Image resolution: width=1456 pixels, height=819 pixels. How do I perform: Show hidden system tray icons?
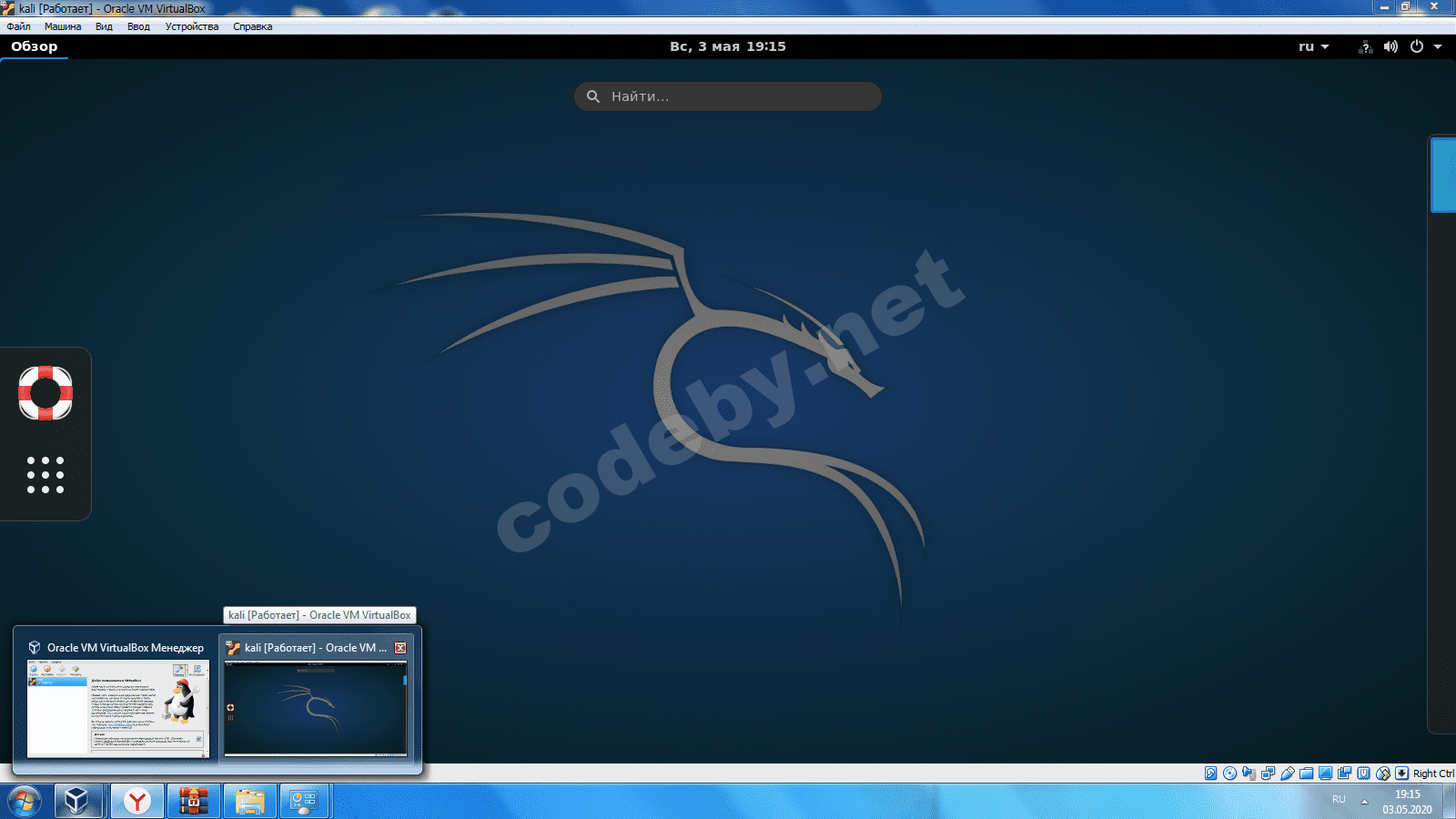(1364, 802)
